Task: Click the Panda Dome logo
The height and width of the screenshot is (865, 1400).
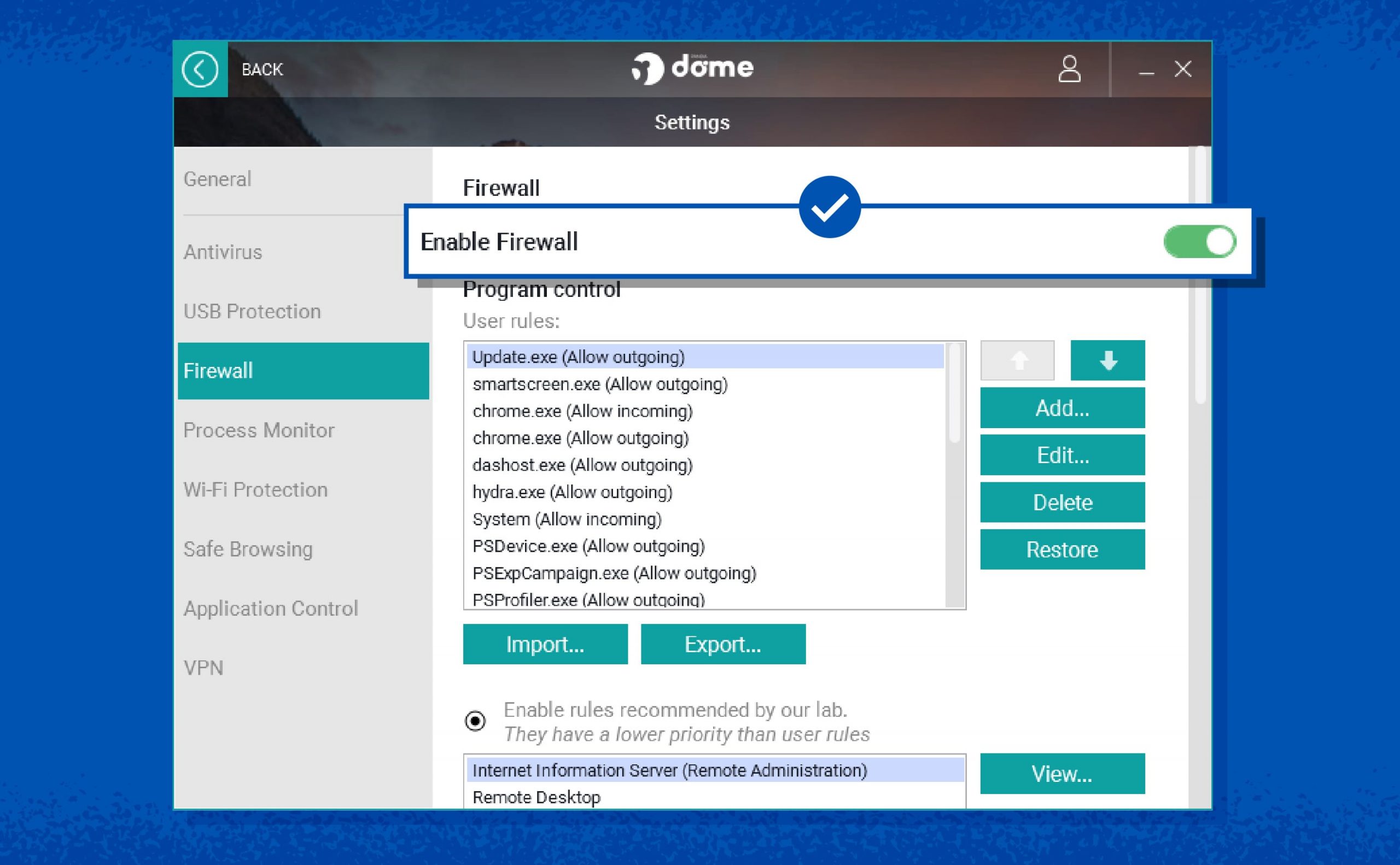Action: point(692,67)
